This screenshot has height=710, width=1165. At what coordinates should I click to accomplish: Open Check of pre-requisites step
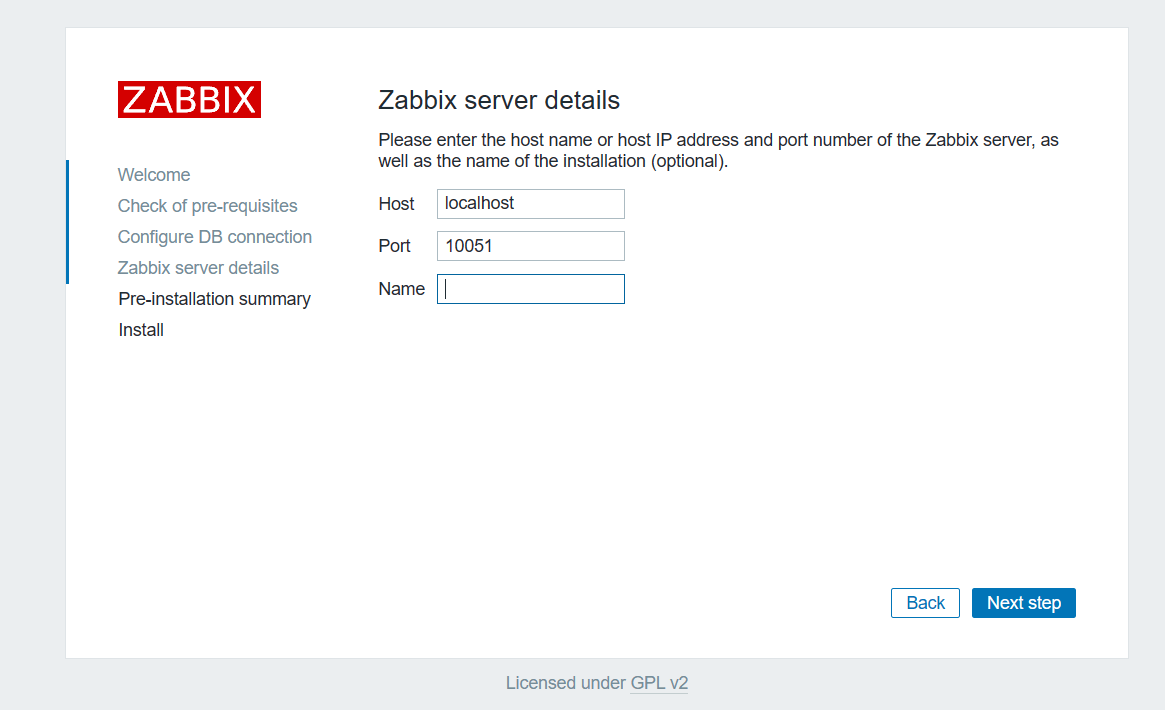207,206
